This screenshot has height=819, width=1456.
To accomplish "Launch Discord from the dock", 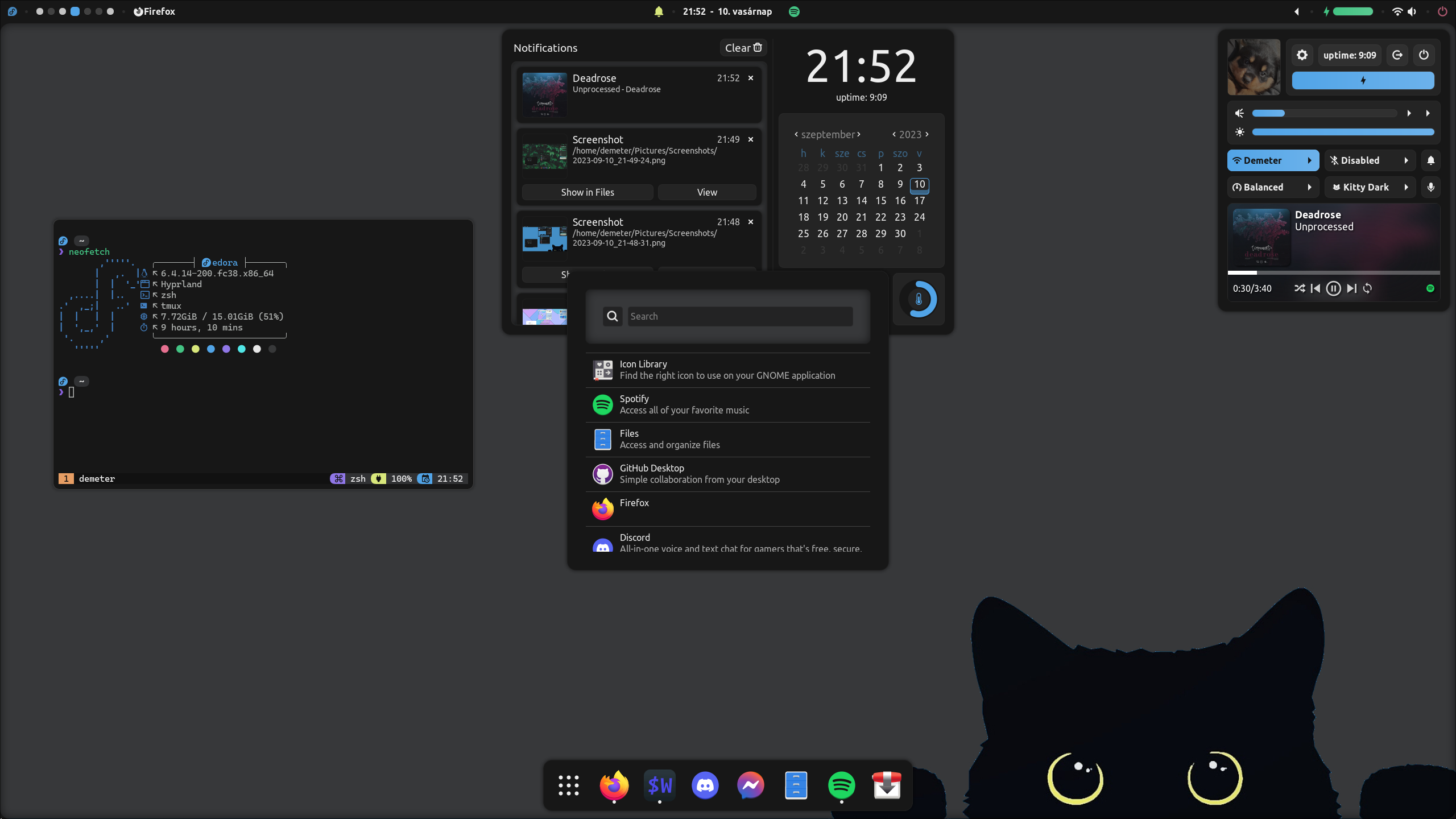I will click(705, 785).
